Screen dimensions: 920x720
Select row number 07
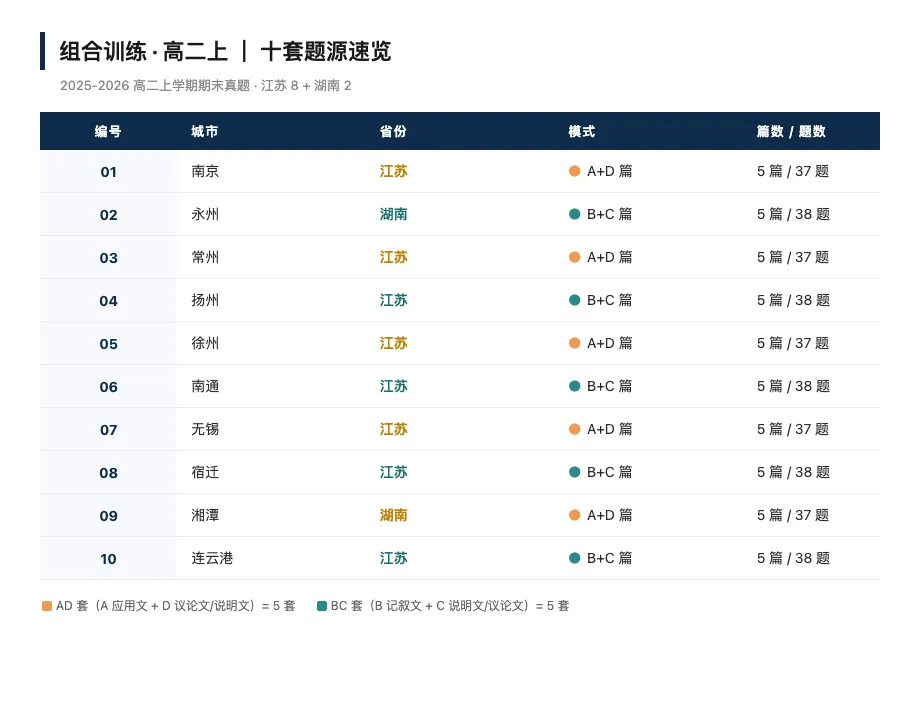point(109,430)
